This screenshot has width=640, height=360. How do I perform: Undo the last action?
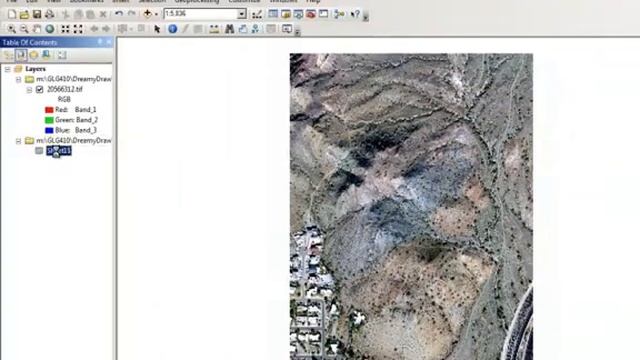[x=119, y=14]
